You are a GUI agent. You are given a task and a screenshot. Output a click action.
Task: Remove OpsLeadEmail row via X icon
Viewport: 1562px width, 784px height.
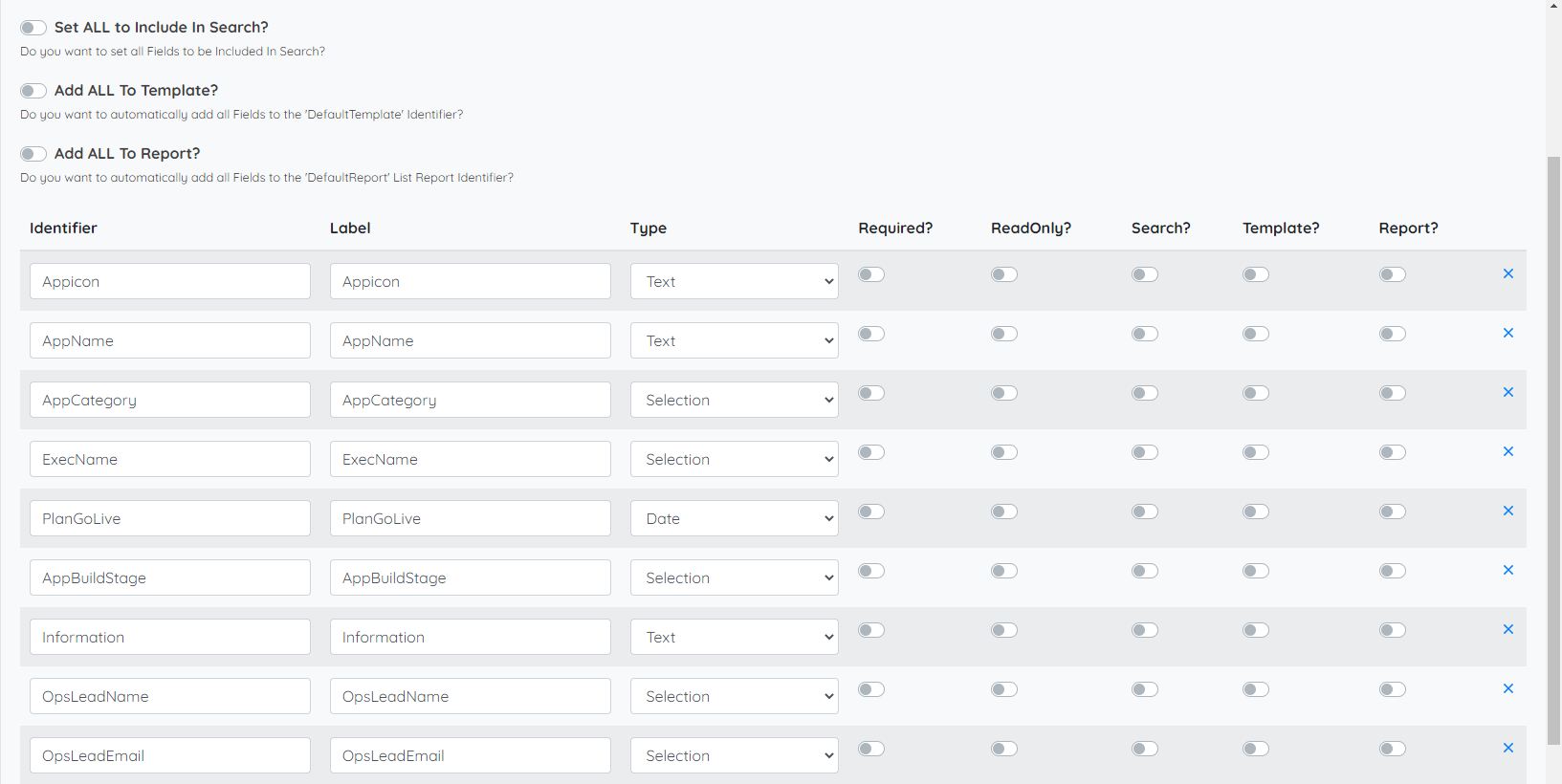click(1508, 748)
